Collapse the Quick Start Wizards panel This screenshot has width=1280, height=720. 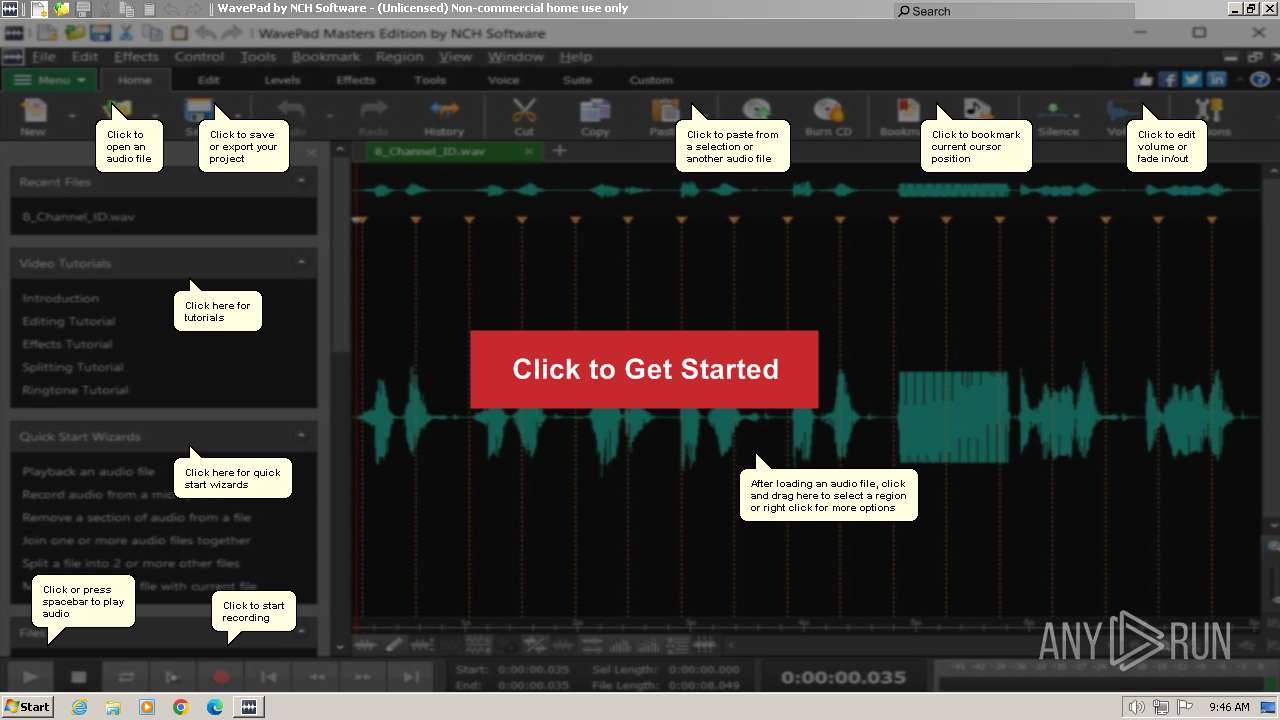pyautogui.click(x=301, y=436)
